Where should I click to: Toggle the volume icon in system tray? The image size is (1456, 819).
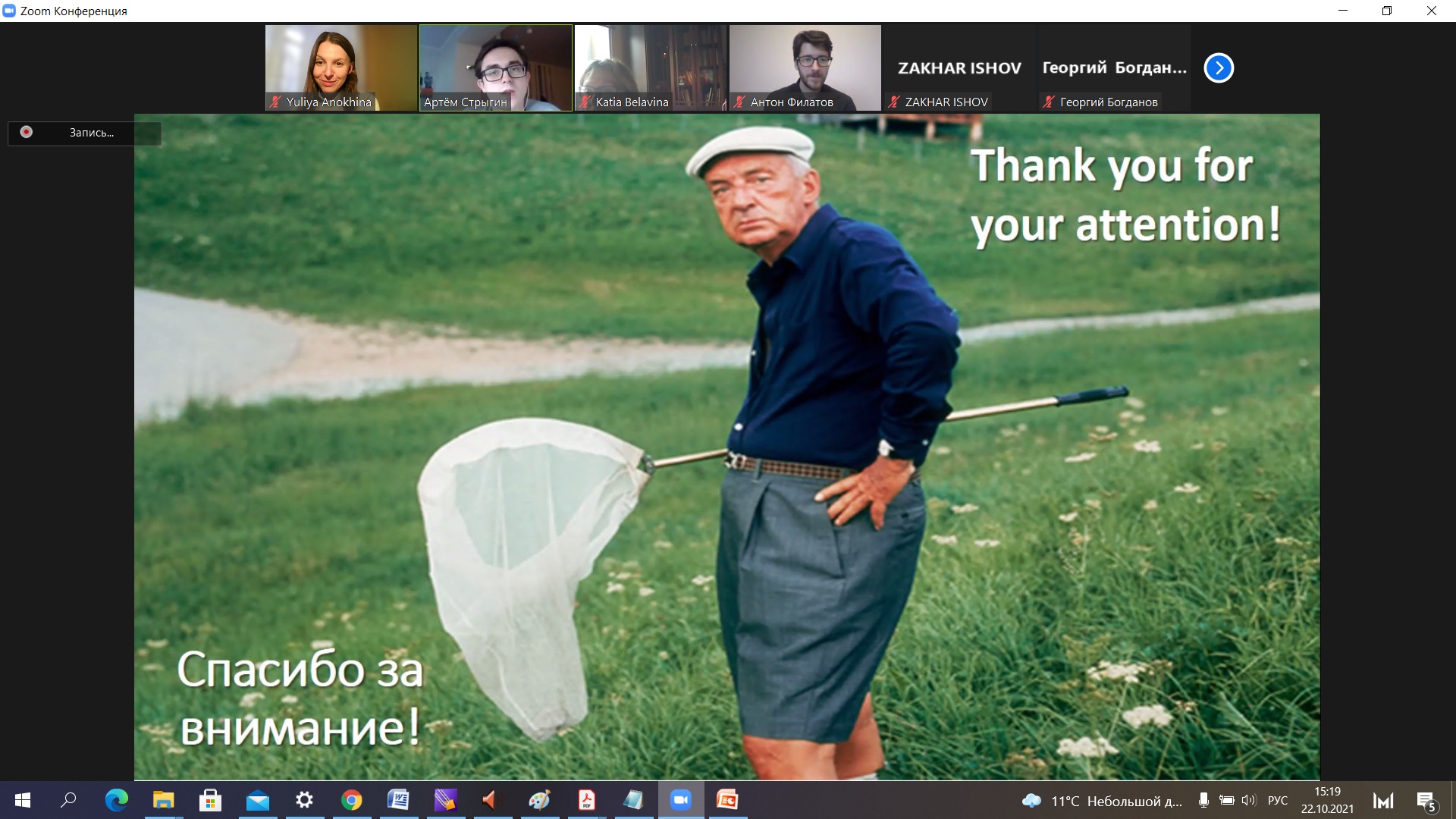coord(1248,800)
